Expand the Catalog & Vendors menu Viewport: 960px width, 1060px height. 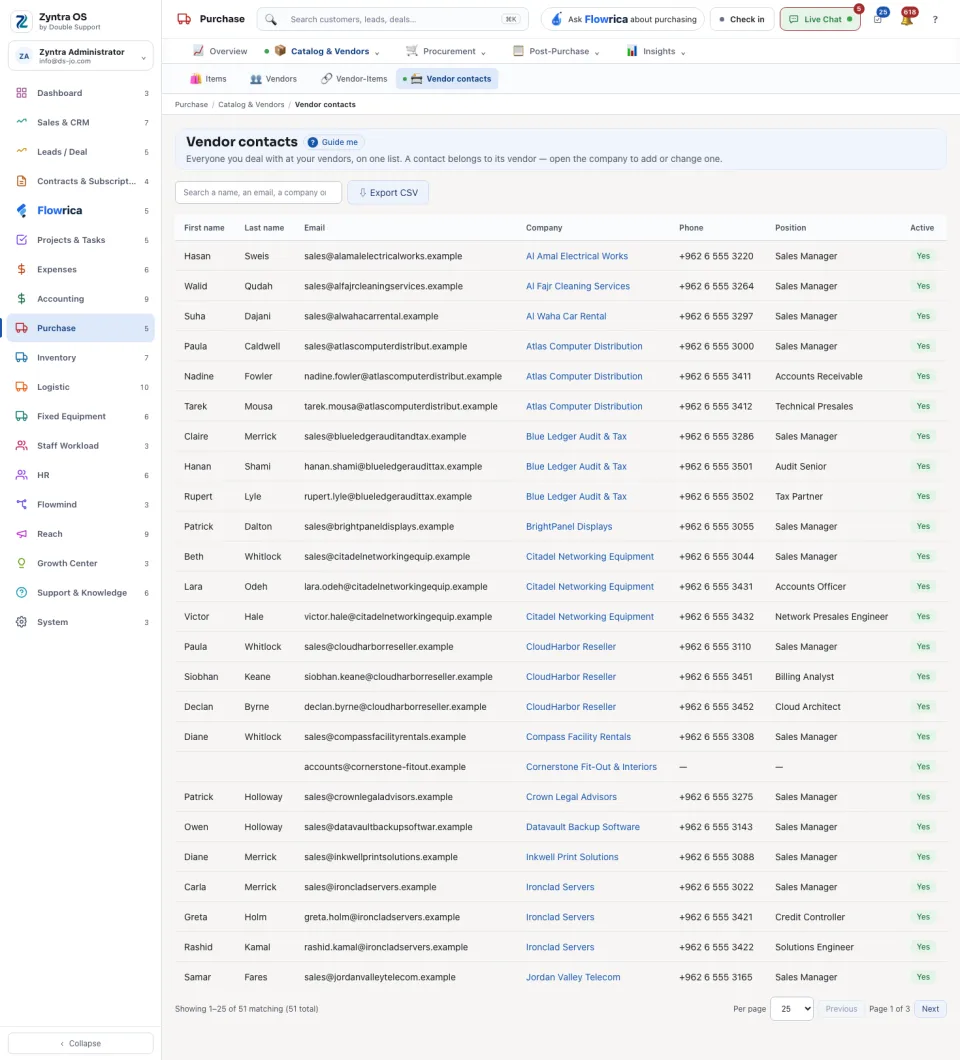pyautogui.click(x=327, y=51)
